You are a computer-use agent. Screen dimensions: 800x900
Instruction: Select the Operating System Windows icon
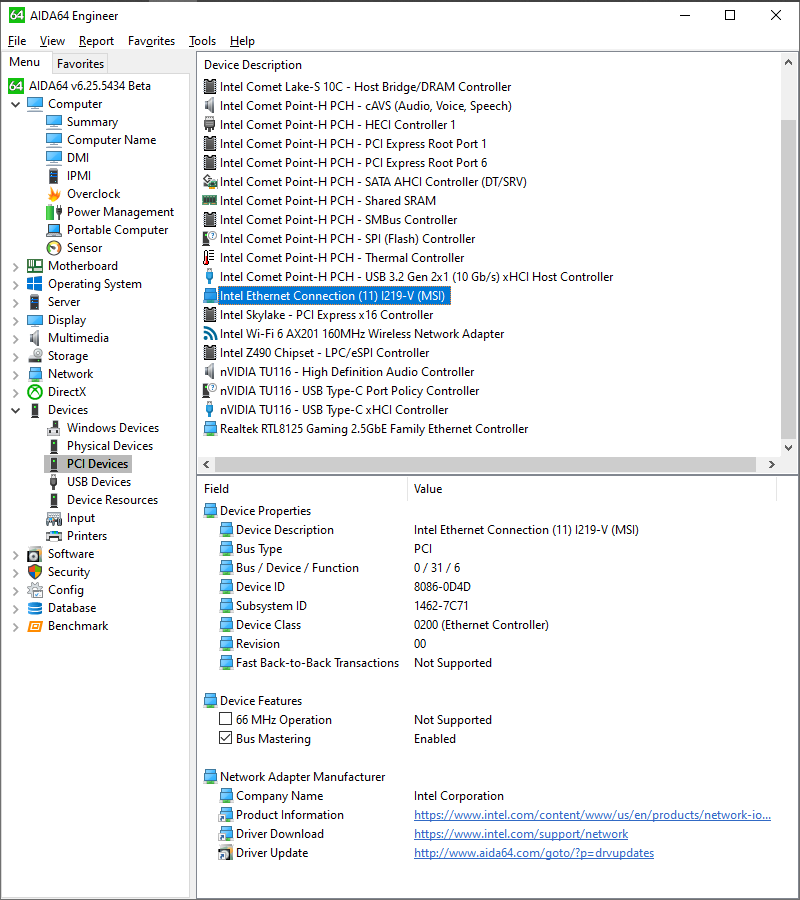(x=35, y=284)
